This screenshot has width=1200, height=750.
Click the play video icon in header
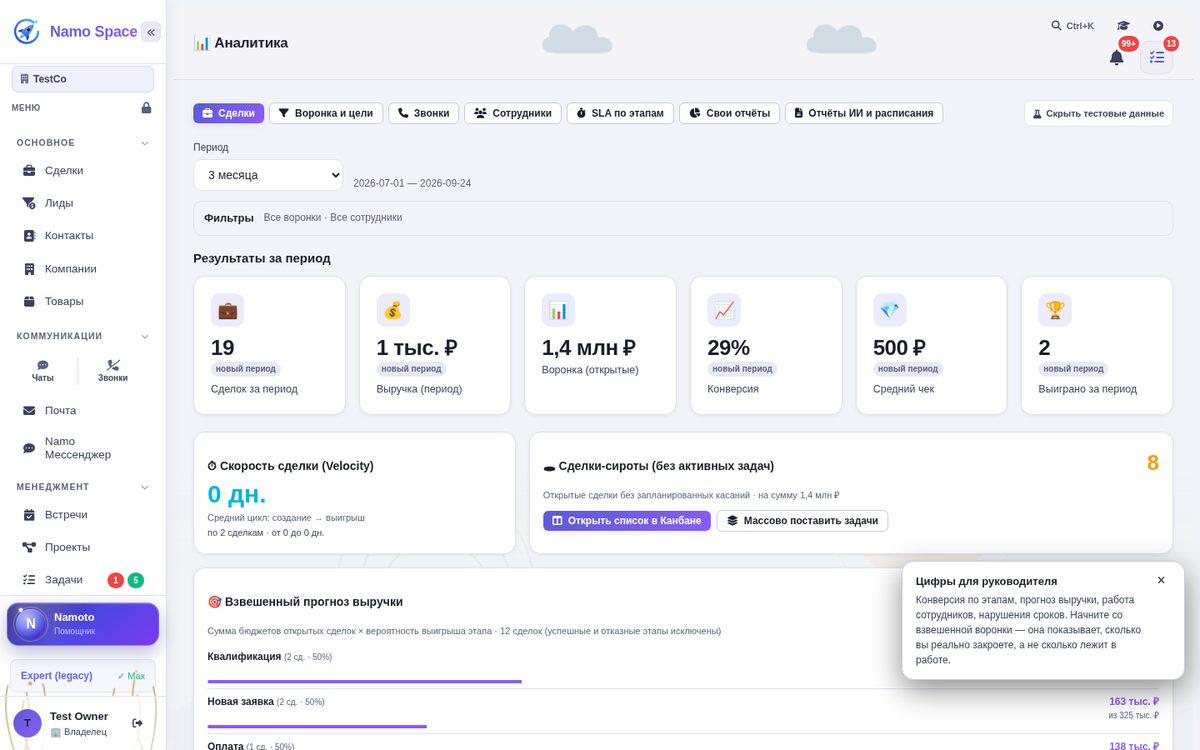(x=1158, y=26)
